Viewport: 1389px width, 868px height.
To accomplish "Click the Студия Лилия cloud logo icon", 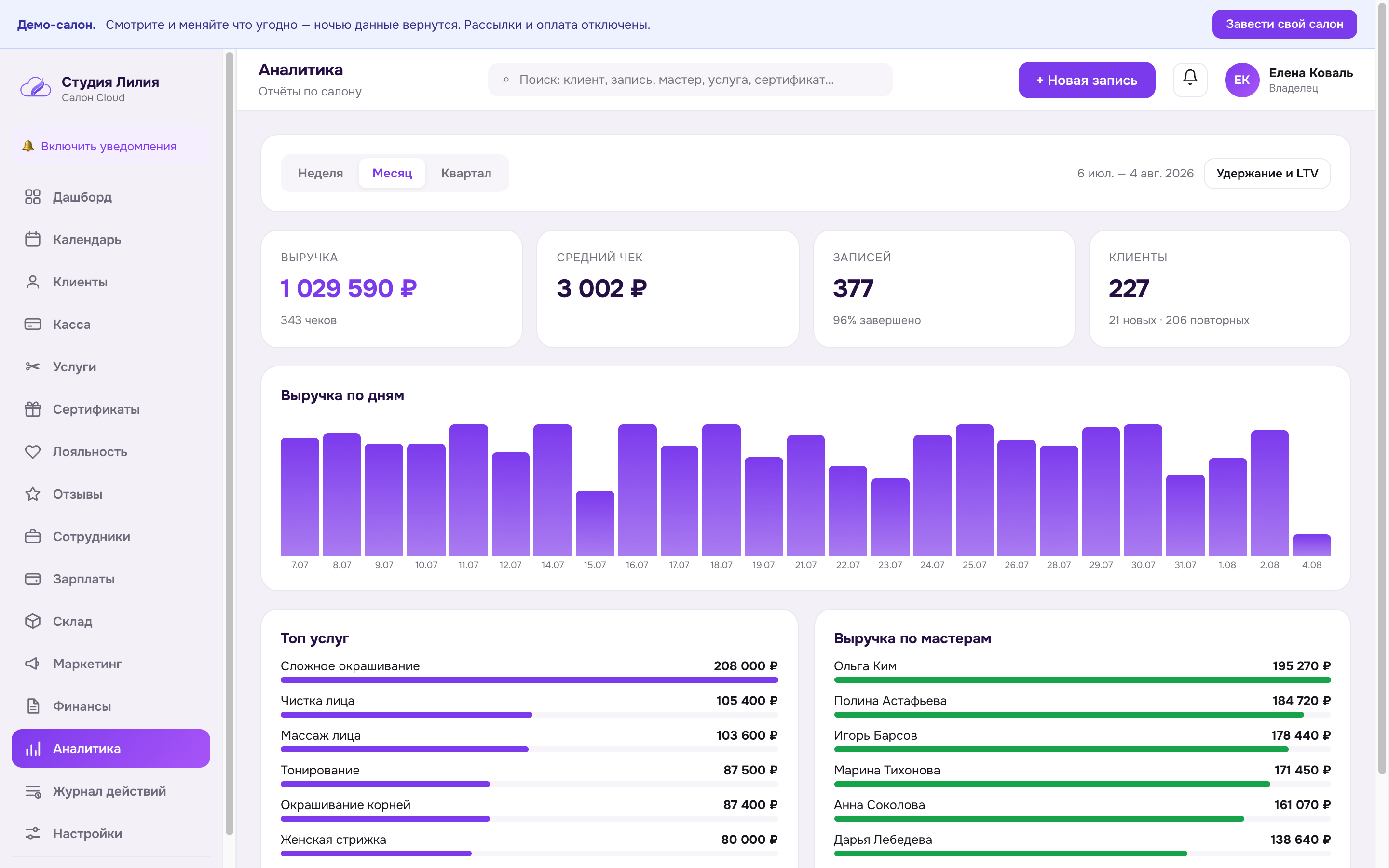I will tap(36, 88).
